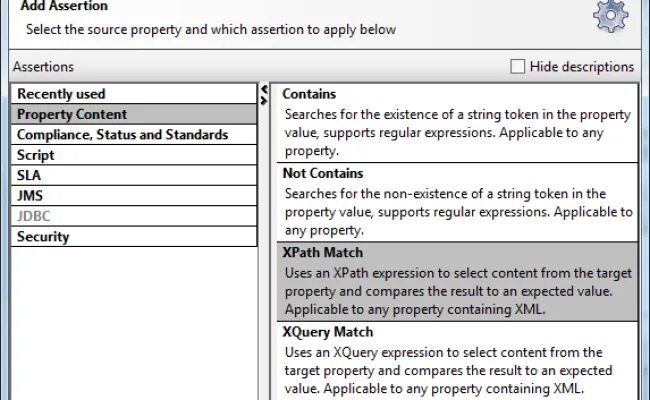Click the right-pointing splitter arrow

[x=264, y=99]
